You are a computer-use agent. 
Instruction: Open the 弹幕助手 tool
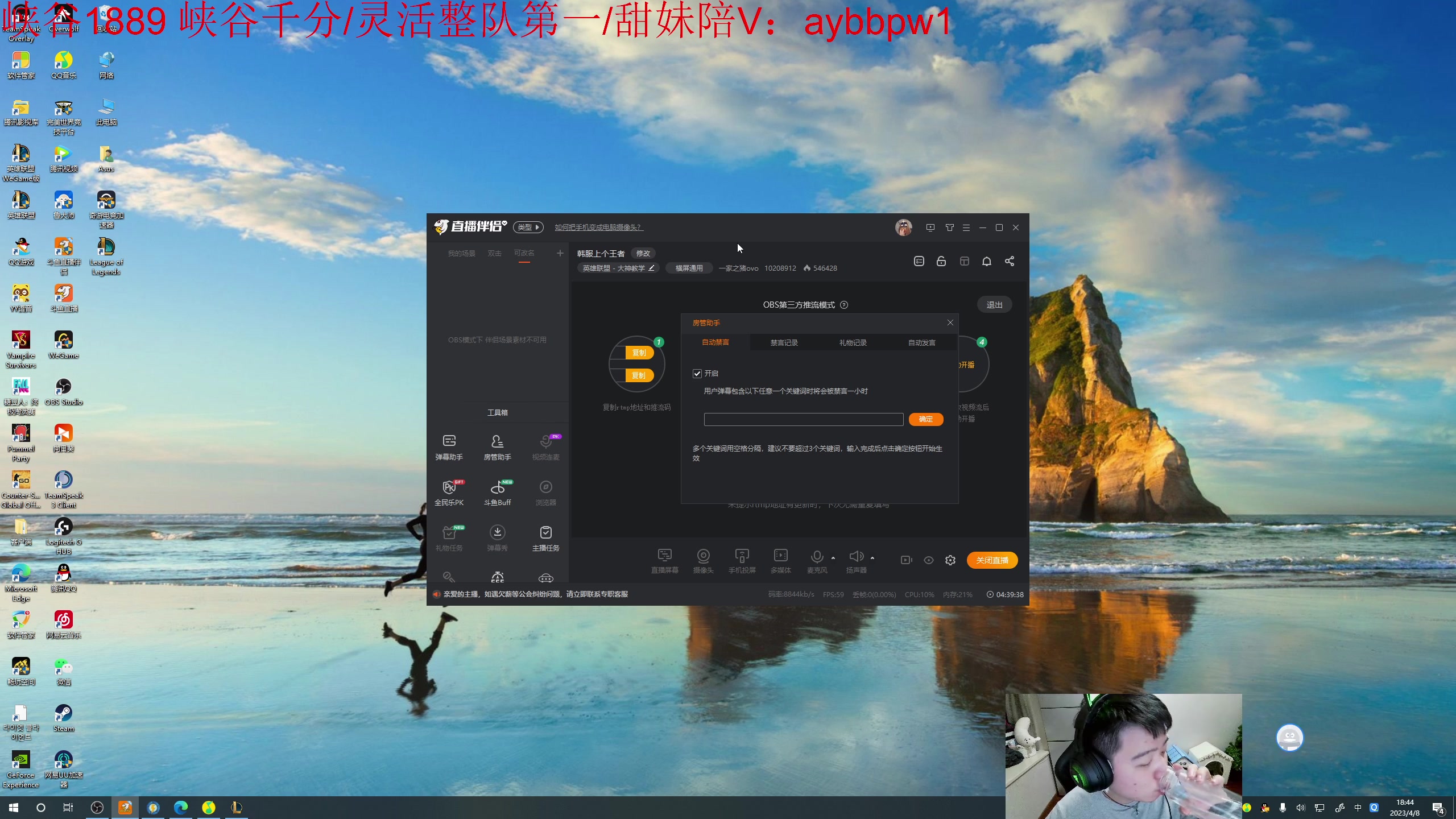tap(449, 446)
